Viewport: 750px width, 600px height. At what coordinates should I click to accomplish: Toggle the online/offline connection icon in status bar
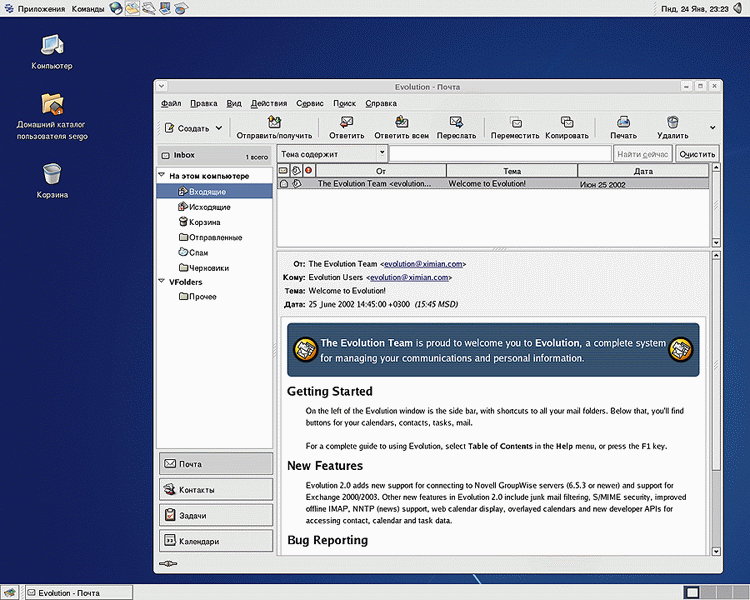pos(170,564)
